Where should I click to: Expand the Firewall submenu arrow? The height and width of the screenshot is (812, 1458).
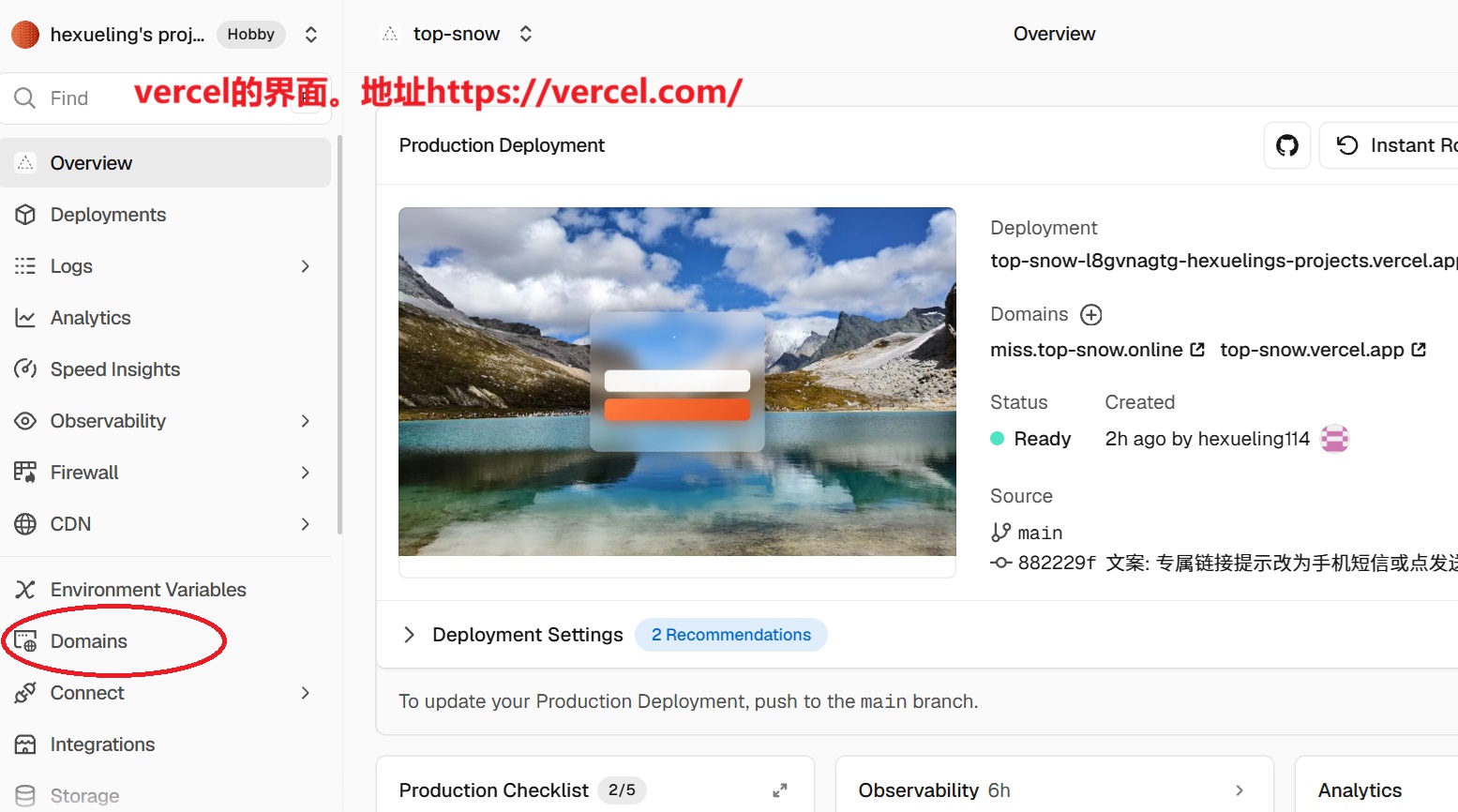305,473
